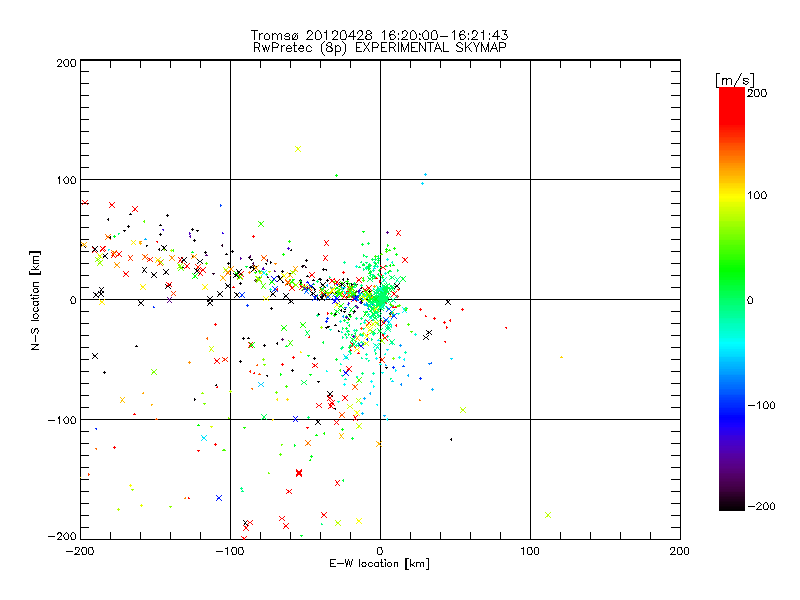Viewport: 800px width, 600px height.
Task: Click the plot title 'Tromsø 20120428 16:20:00-16:21:43'
Action: [379, 35]
